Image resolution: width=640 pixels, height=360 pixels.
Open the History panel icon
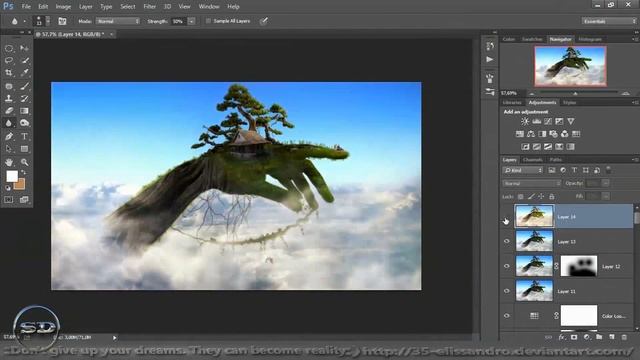click(490, 46)
